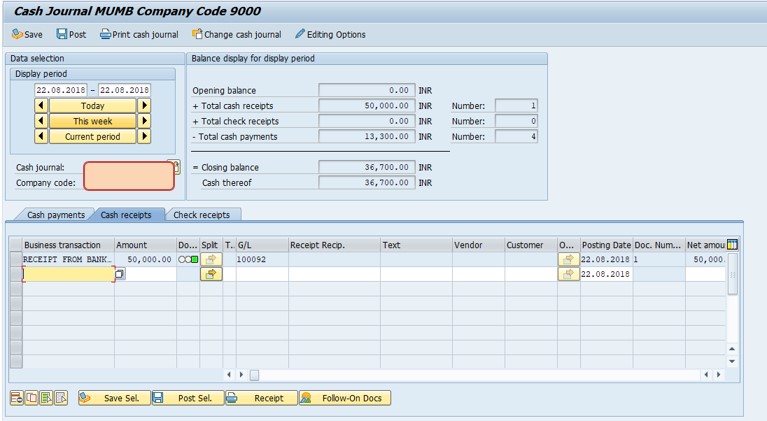Open Change cash journal
Viewport: 767px width, 421px height.
[x=237, y=34]
